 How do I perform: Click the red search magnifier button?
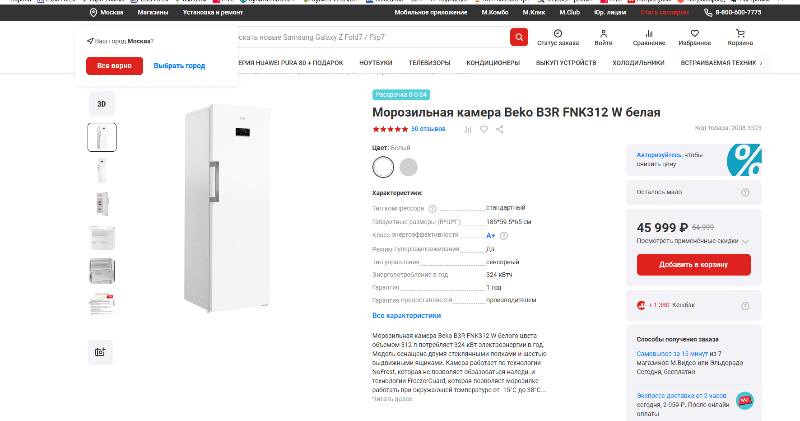(519, 37)
